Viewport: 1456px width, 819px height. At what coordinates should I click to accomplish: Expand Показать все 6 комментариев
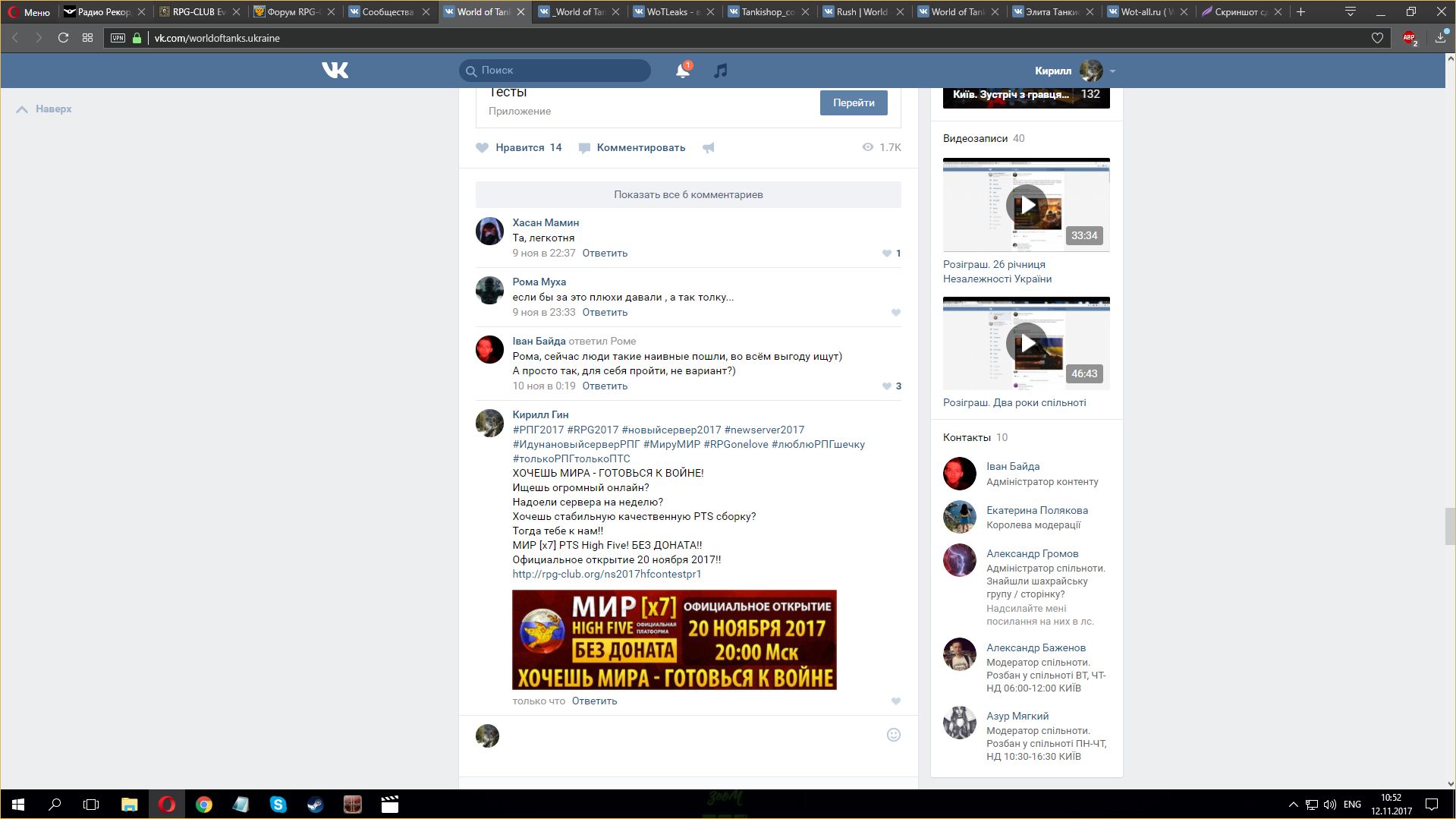tap(688, 194)
